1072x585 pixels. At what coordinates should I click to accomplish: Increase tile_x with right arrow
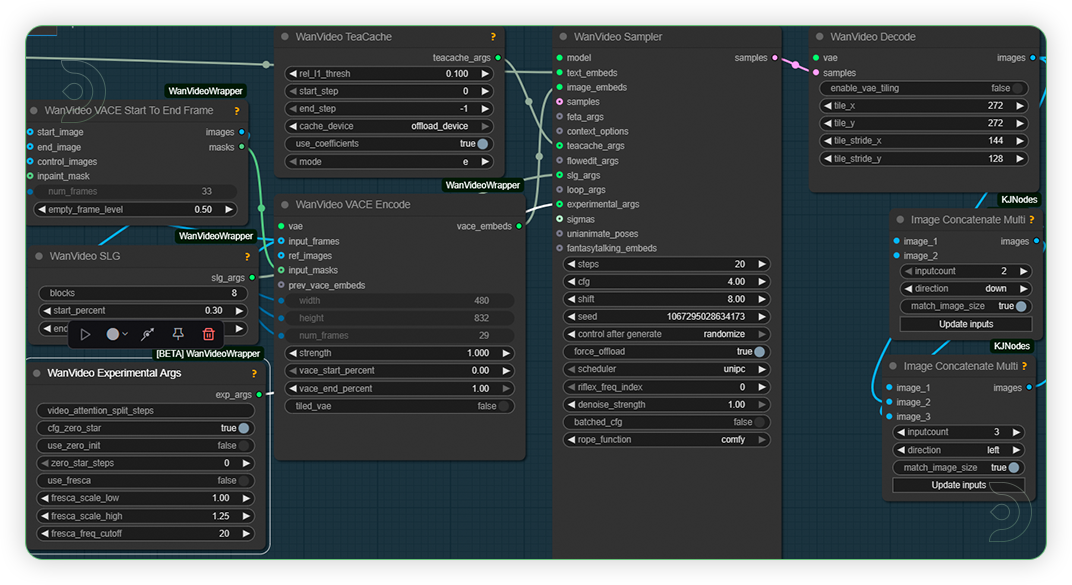tap(1019, 106)
